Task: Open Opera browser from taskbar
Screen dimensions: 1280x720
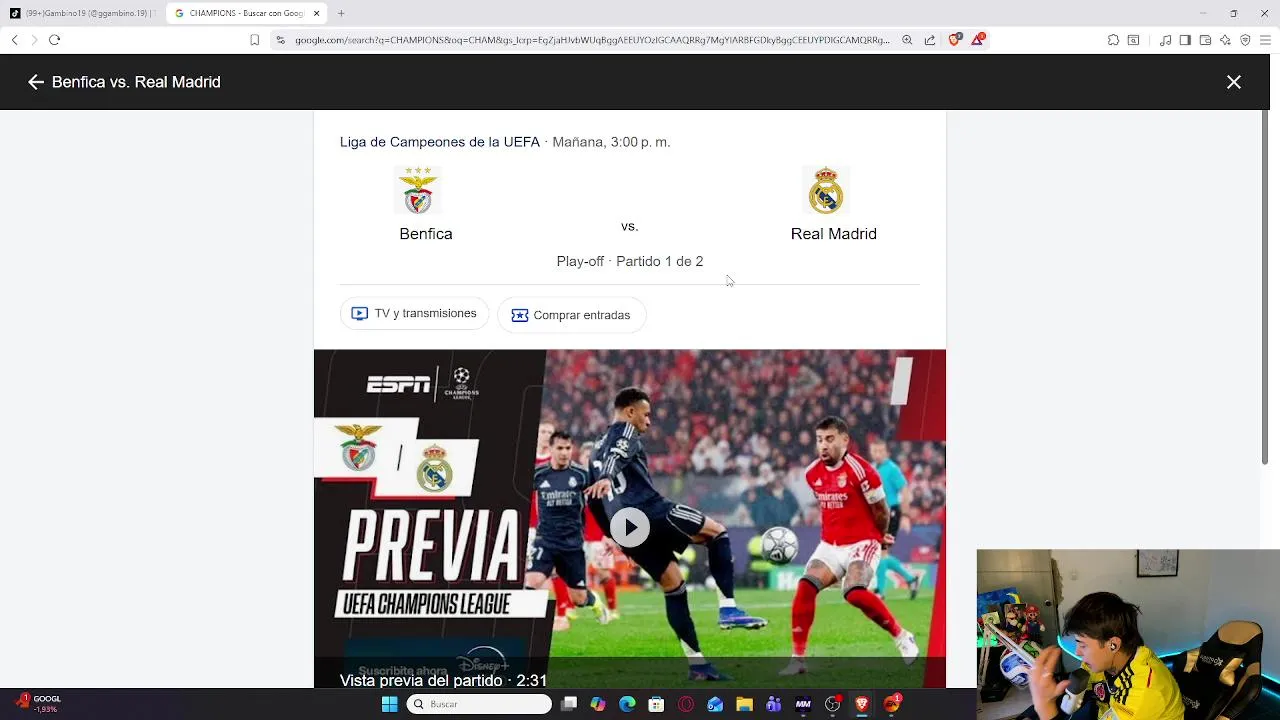Action: pyautogui.click(x=686, y=704)
